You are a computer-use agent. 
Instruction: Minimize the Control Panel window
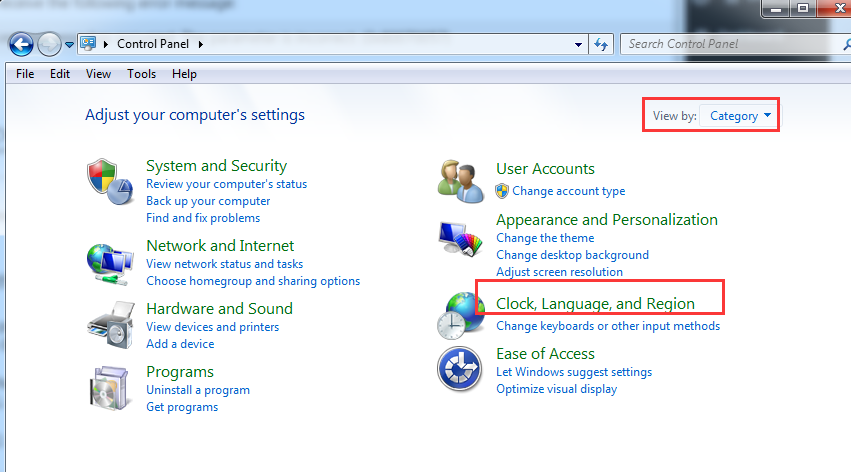coord(776,9)
